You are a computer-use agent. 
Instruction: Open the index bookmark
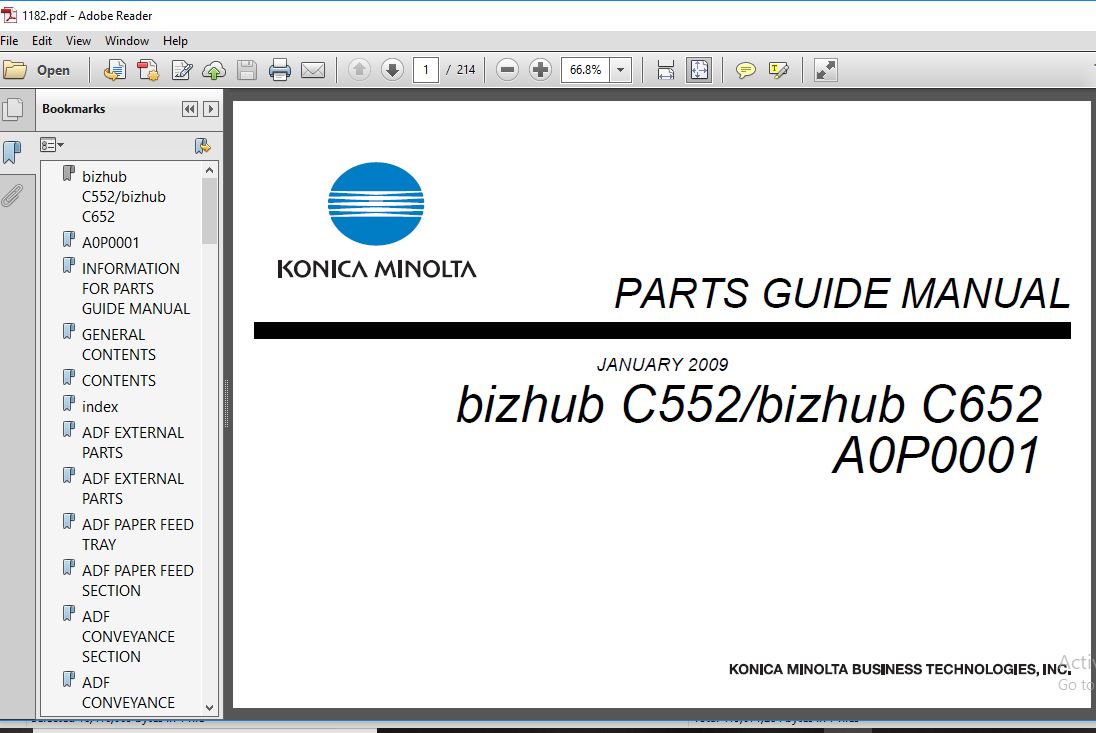pos(100,407)
